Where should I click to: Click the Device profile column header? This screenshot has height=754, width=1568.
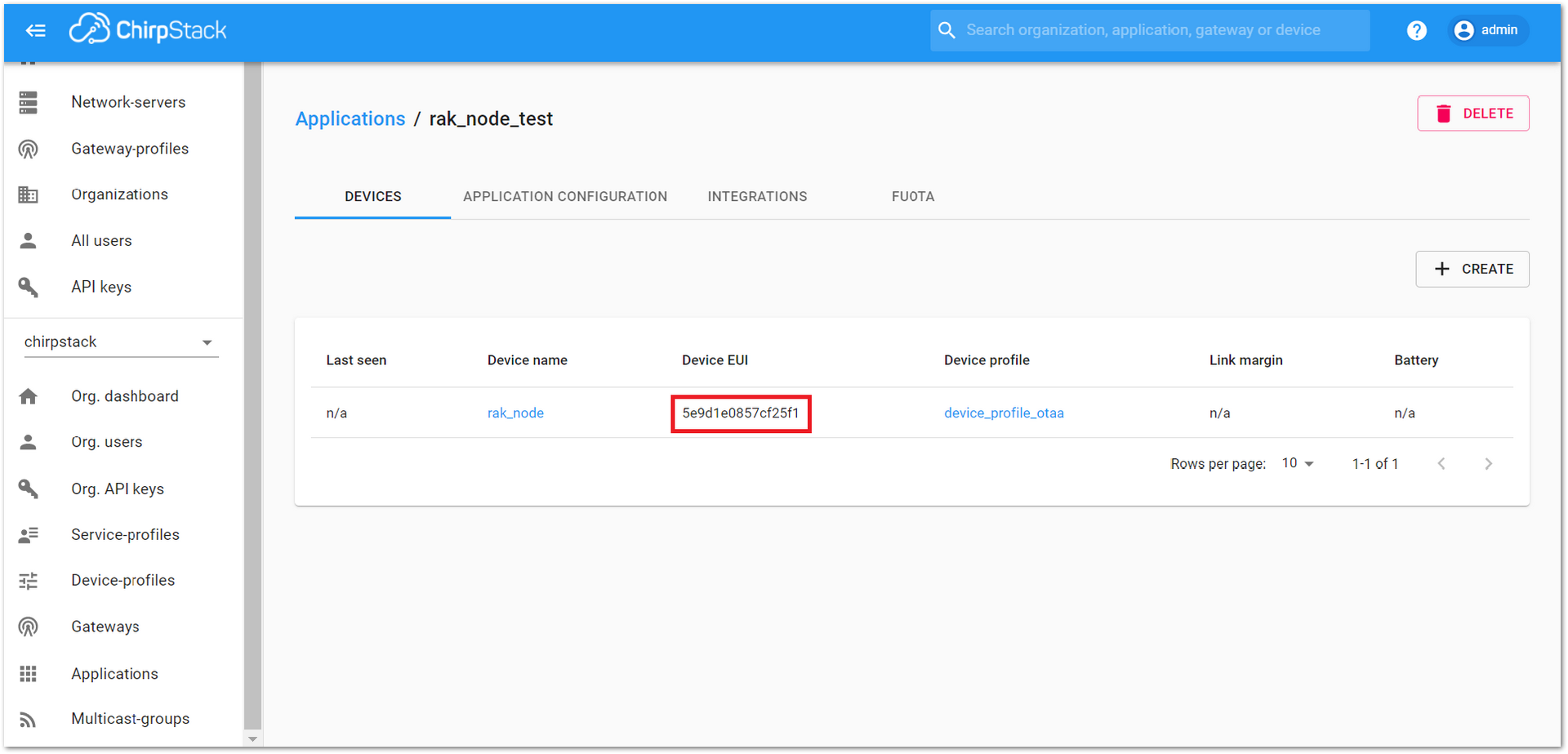pos(987,360)
